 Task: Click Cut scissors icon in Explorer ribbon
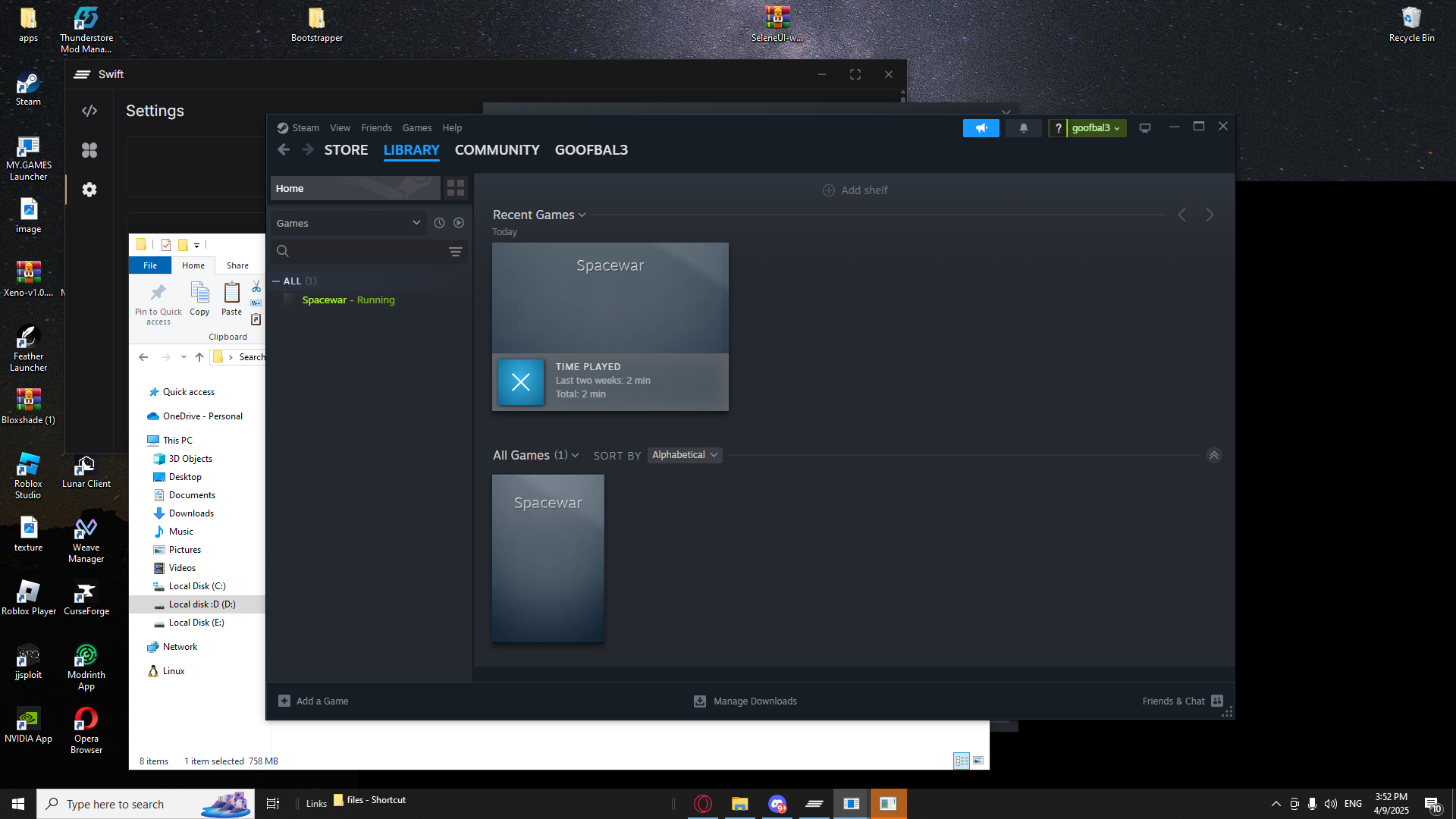tap(256, 287)
